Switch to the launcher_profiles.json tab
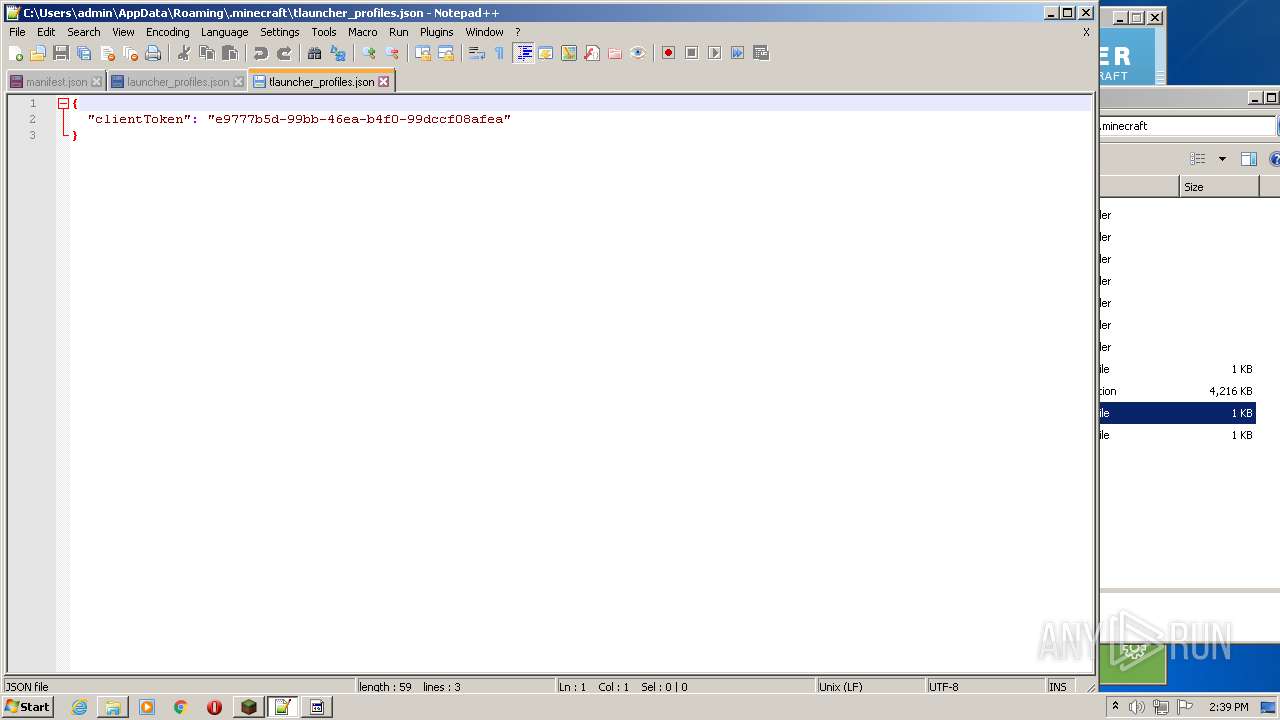1280x720 pixels. (177, 82)
